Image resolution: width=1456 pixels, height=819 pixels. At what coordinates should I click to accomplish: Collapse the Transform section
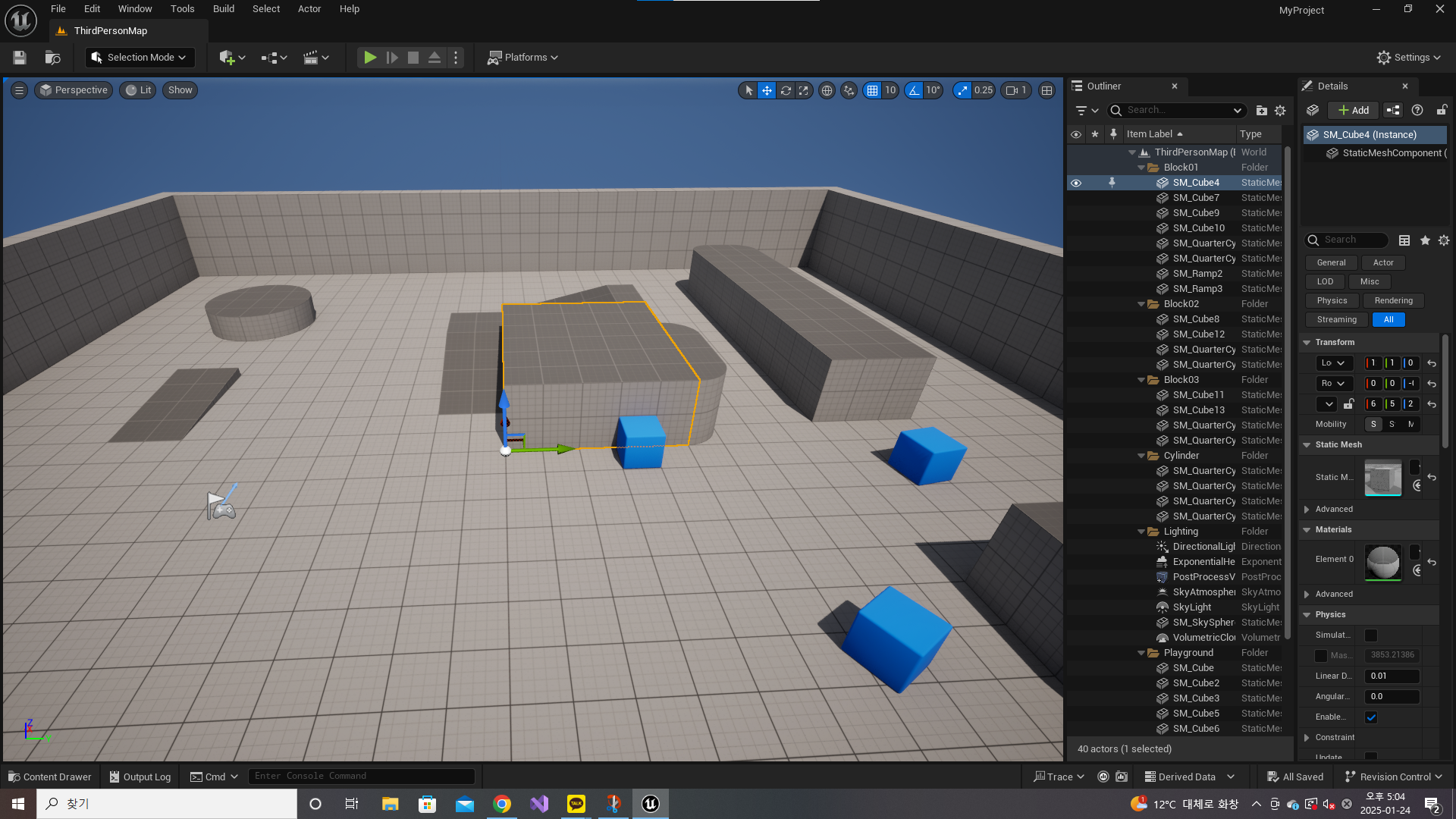(1307, 343)
